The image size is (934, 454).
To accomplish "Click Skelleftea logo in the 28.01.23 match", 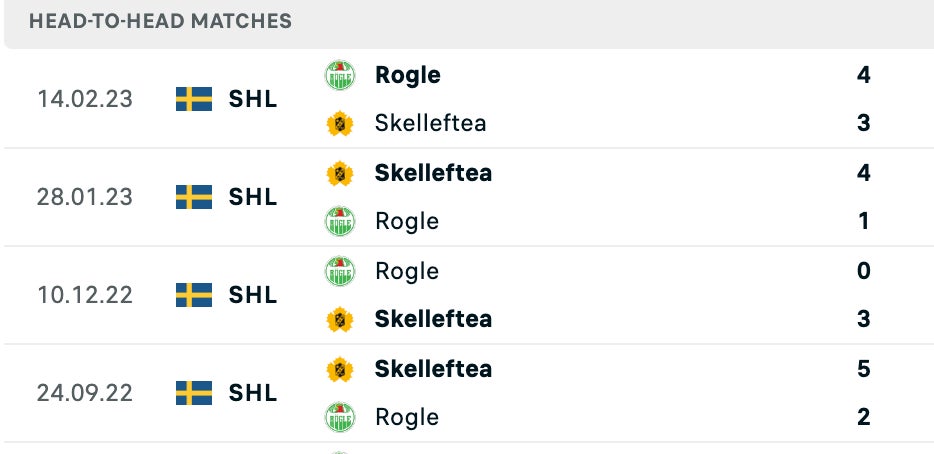I will click(340, 173).
